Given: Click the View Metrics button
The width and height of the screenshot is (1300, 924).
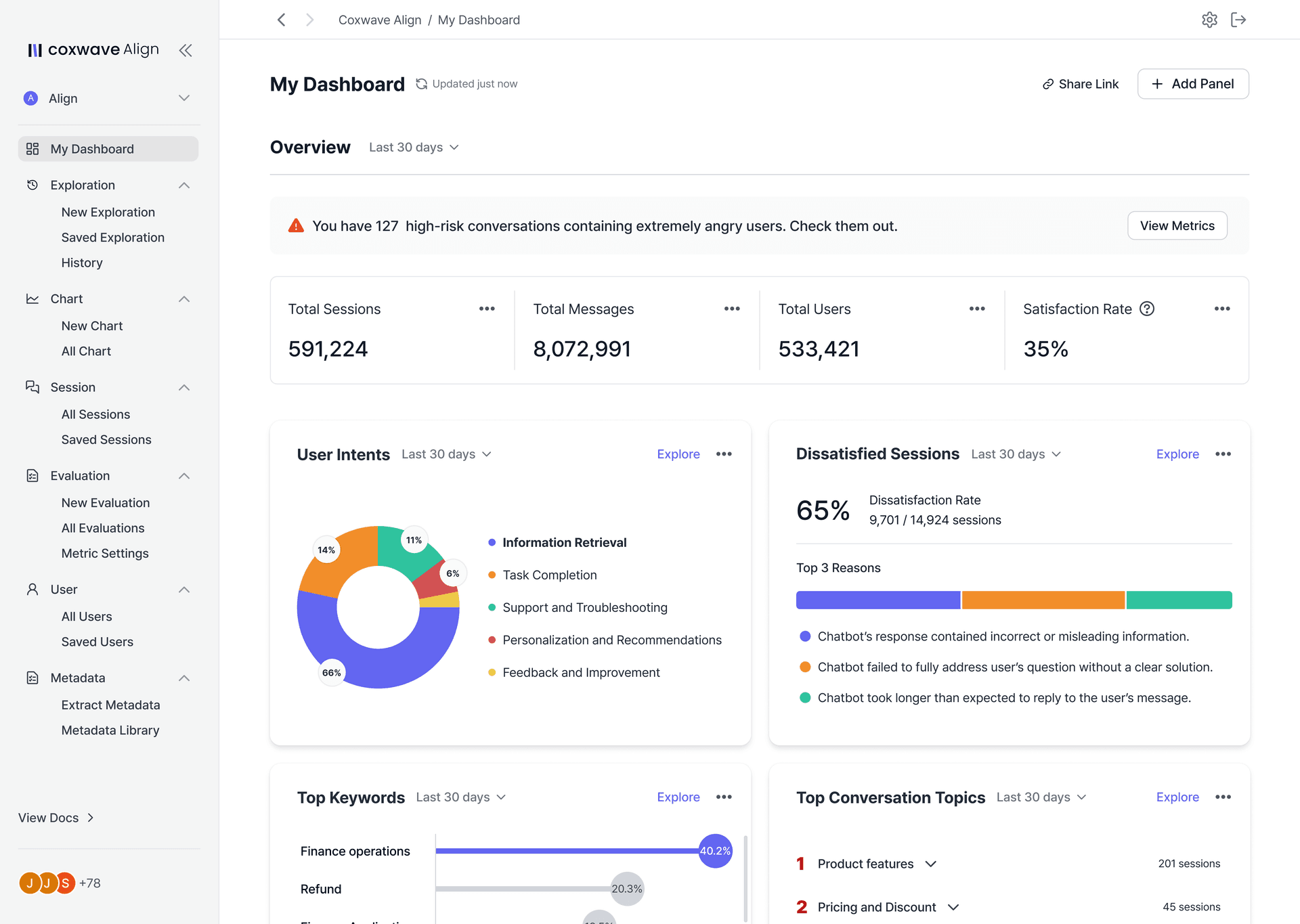Looking at the screenshot, I should tap(1177, 225).
